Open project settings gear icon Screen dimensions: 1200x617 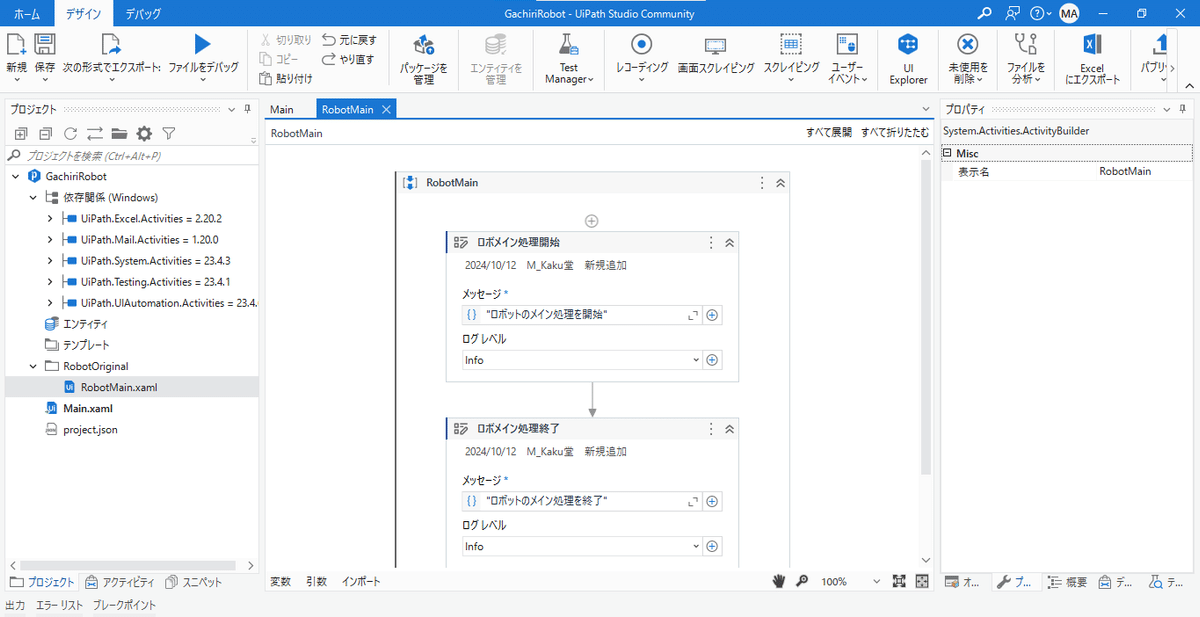(x=144, y=133)
